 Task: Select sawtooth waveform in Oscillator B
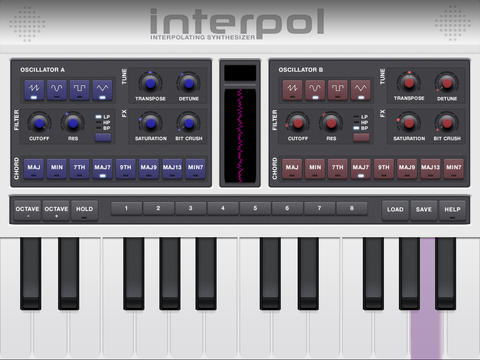(292, 90)
